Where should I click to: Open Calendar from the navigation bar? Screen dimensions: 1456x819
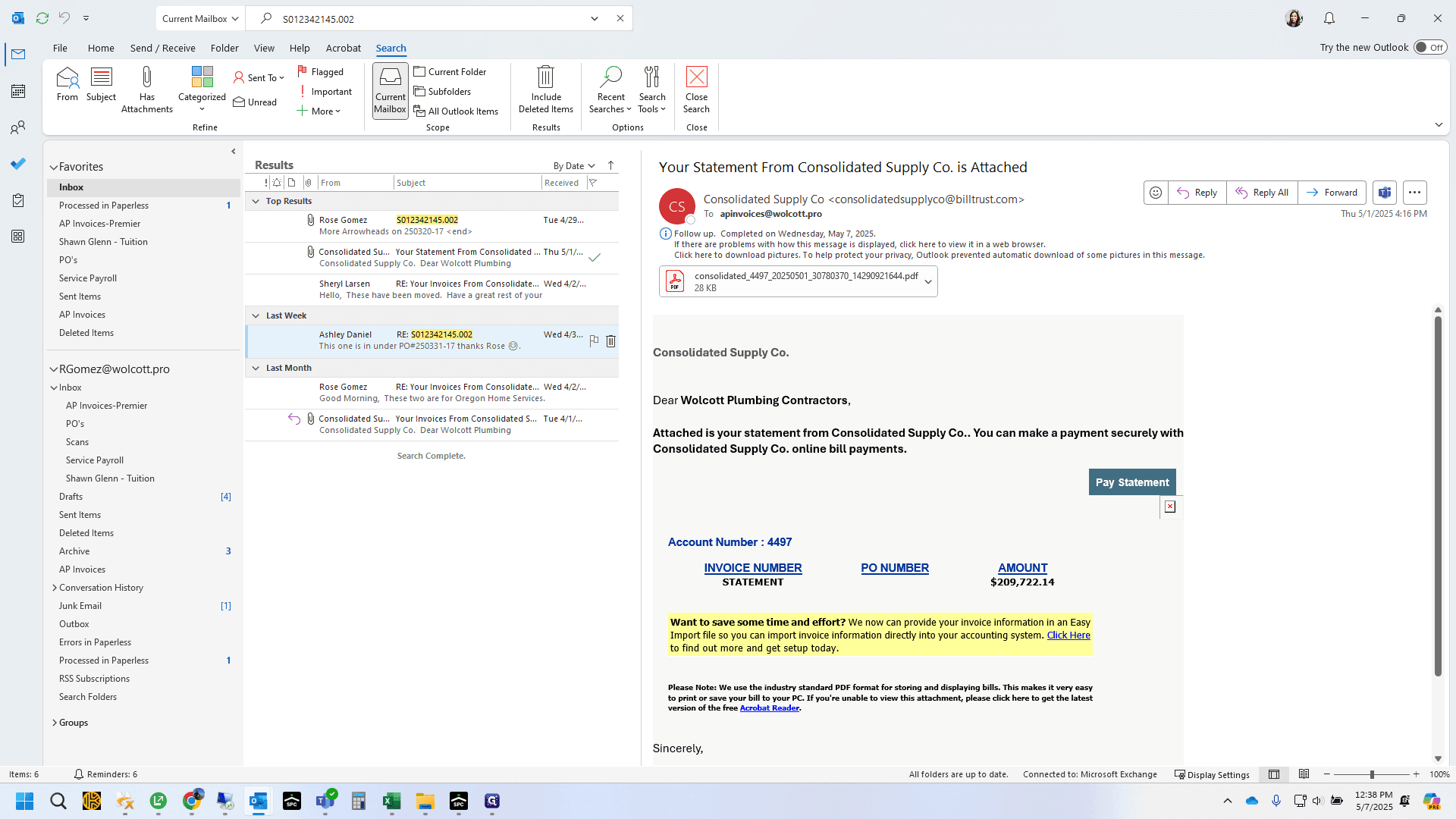18,91
